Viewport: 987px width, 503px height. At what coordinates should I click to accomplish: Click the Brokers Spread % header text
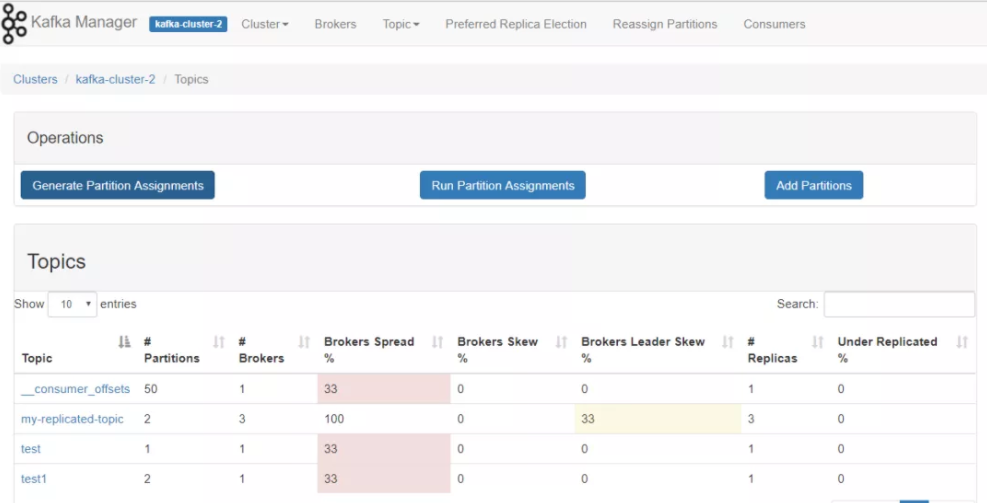(x=369, y=350)
